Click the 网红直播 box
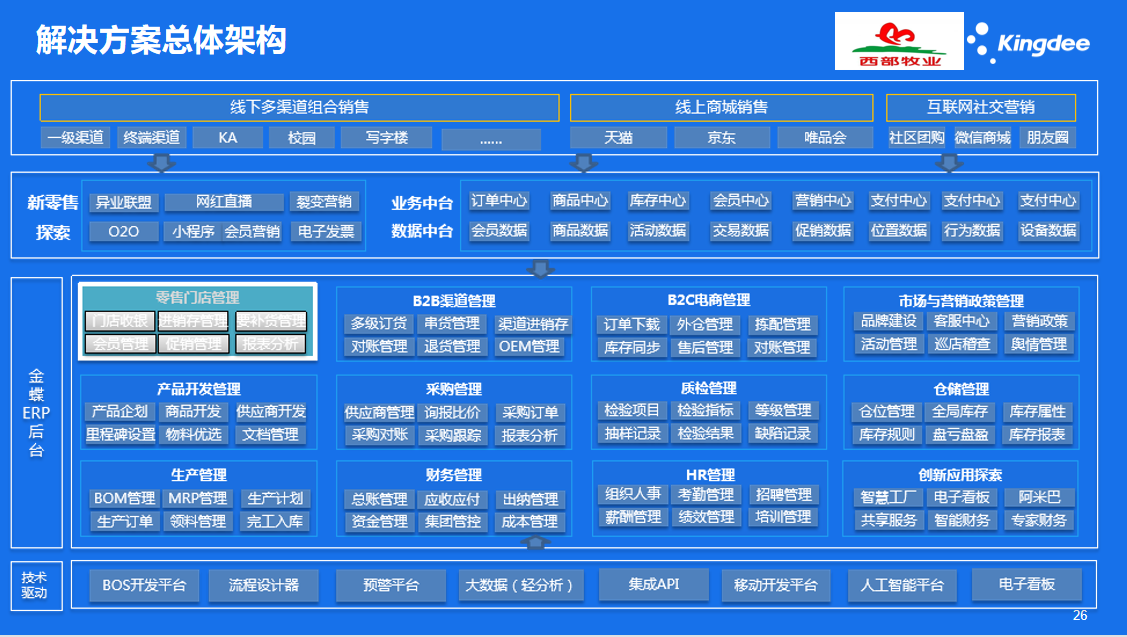The height and width of the screenshot is (637, 1127). (x=224, y=202)
